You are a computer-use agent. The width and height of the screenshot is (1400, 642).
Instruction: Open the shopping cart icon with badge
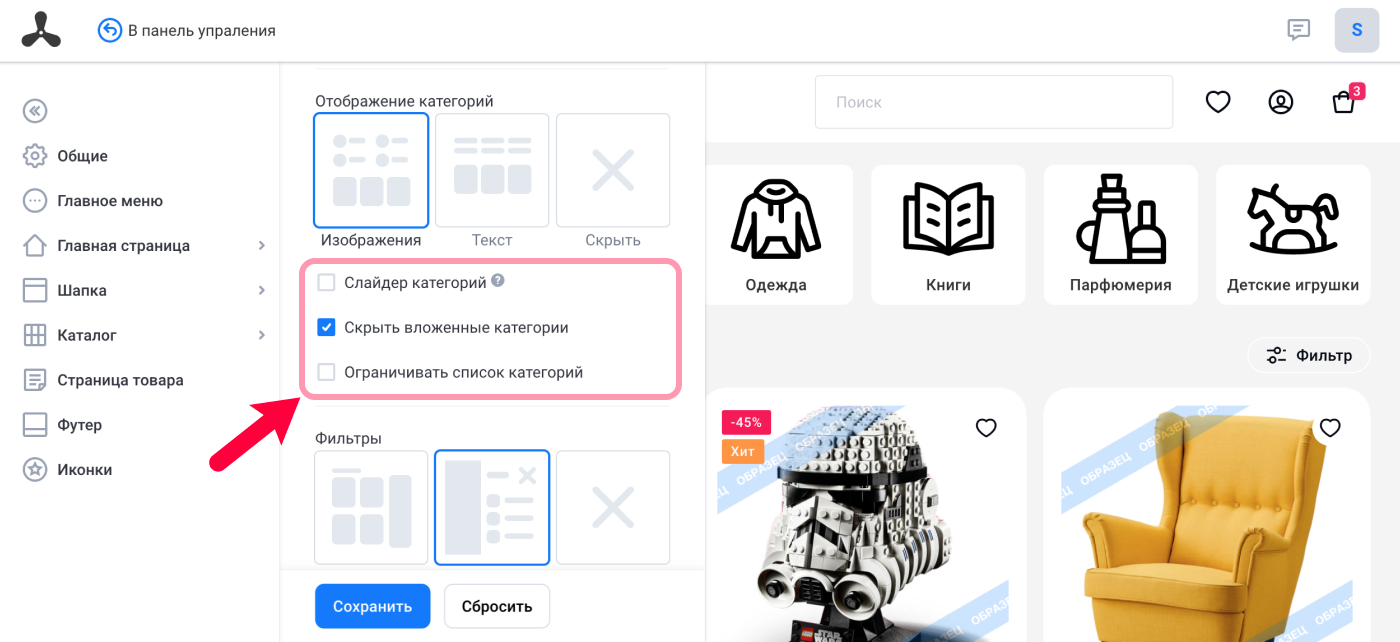pyautogui.click(x=1346, y=100)
